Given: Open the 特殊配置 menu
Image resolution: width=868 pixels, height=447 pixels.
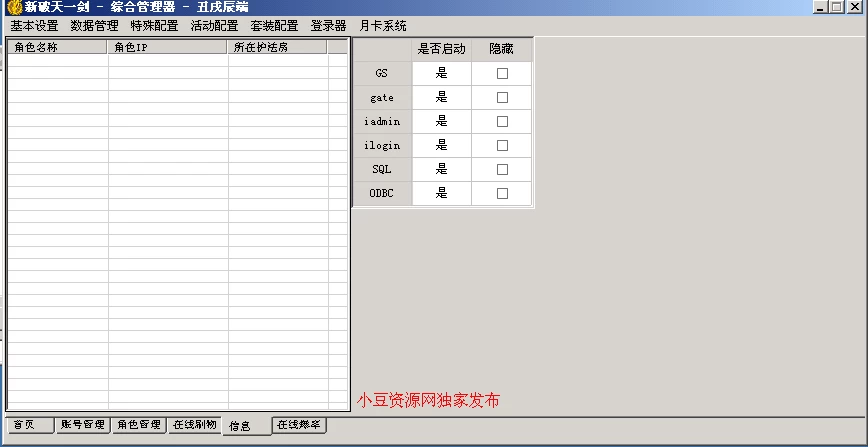Looking at the screenshot, I should [x=154, y=26].
